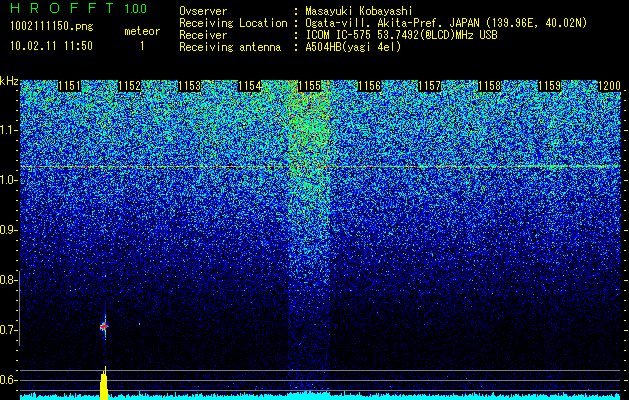This screenshot has height=400, width=629.
Task: Click the 1159 time marker
Action: coord(550,86)
